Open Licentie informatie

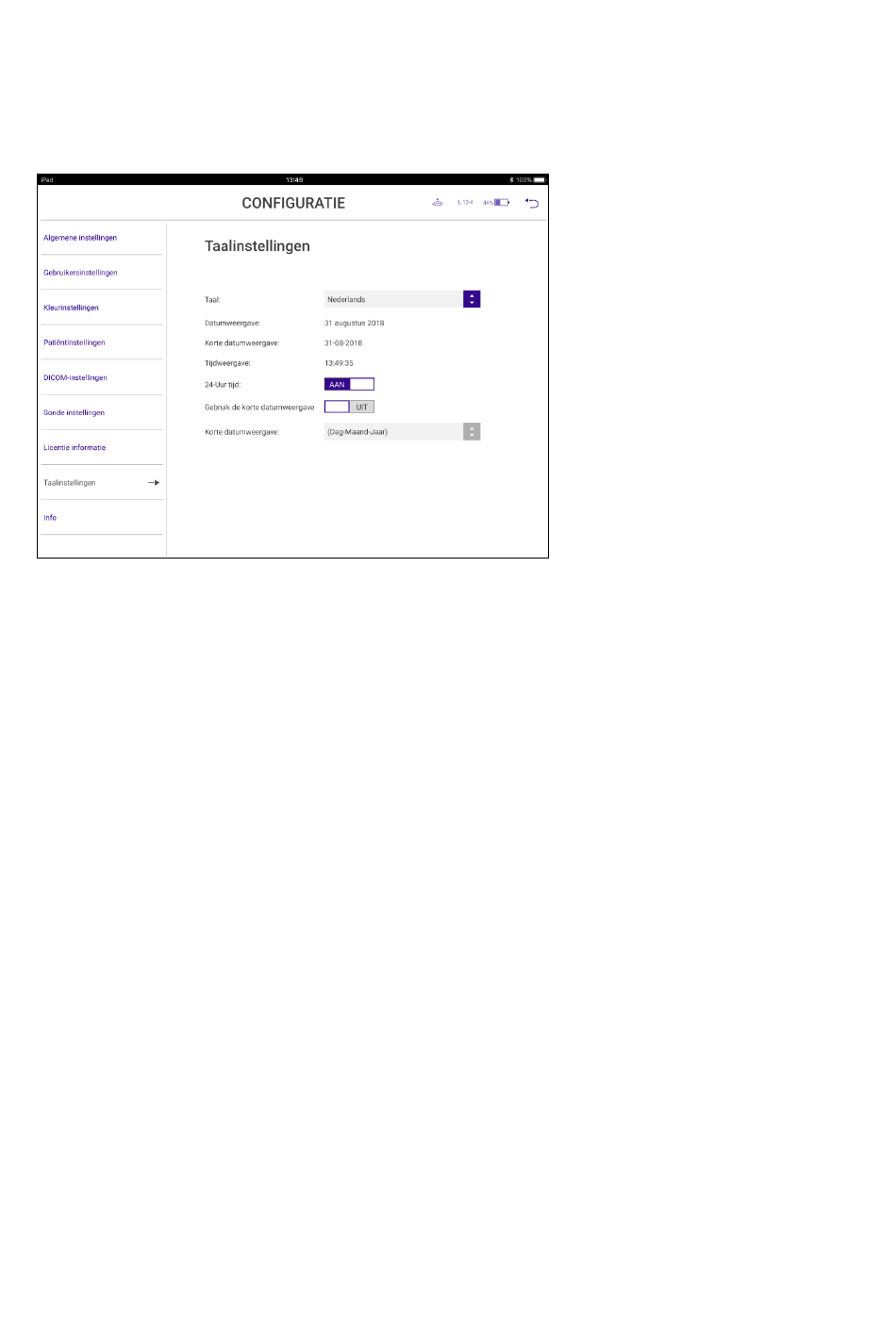75,447
